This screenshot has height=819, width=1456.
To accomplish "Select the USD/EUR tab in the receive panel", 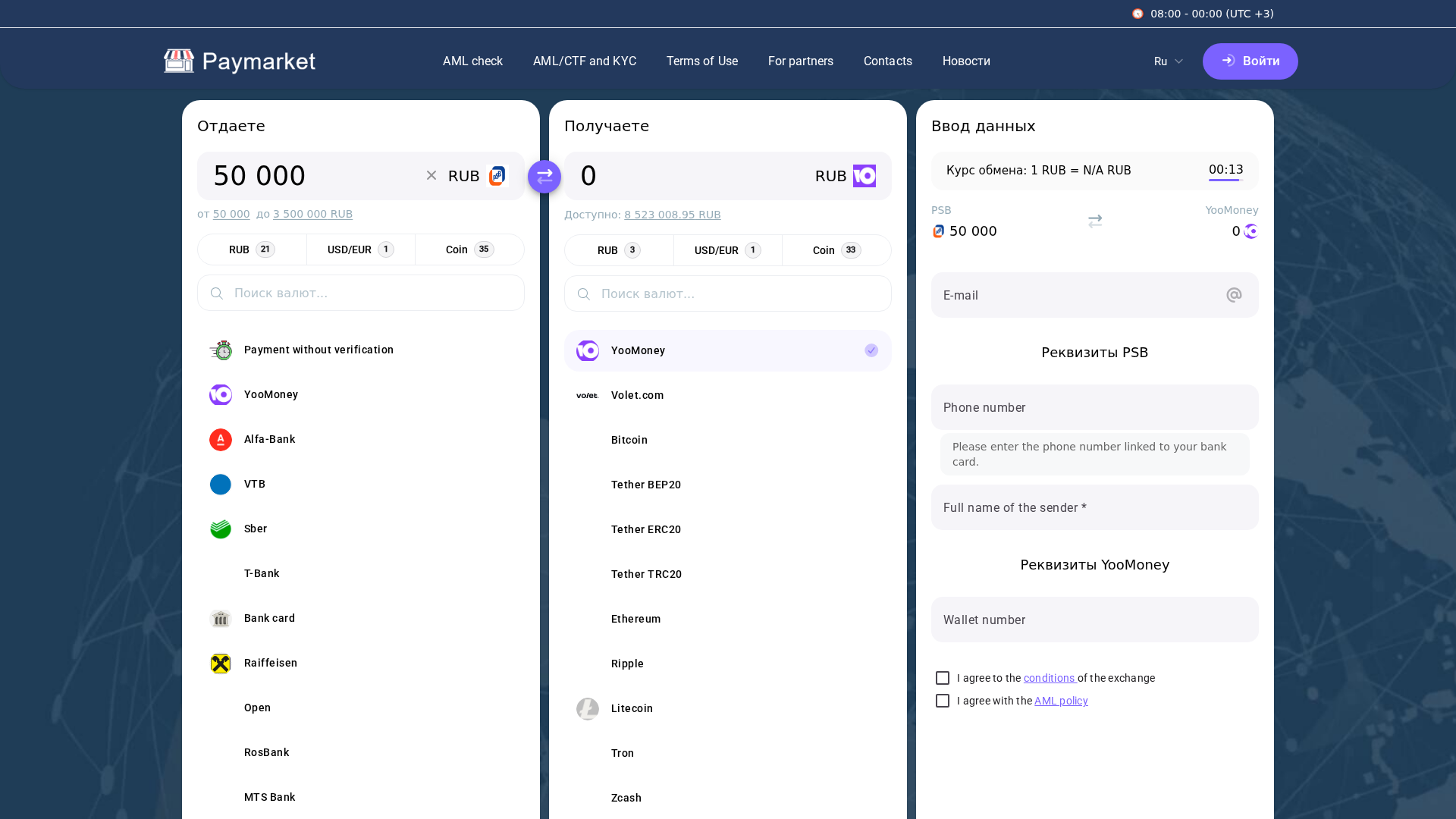I will [x=728, y=250].
